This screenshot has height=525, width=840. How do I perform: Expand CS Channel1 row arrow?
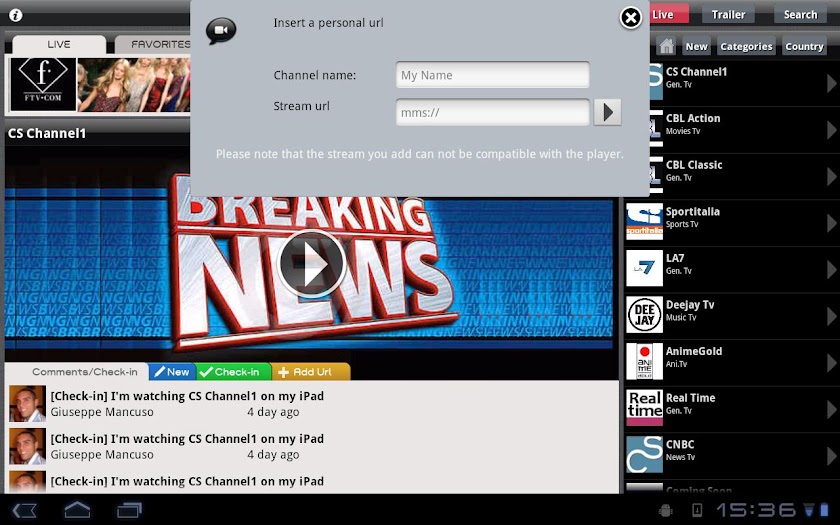pyautogui.click(x=831, y=83)
